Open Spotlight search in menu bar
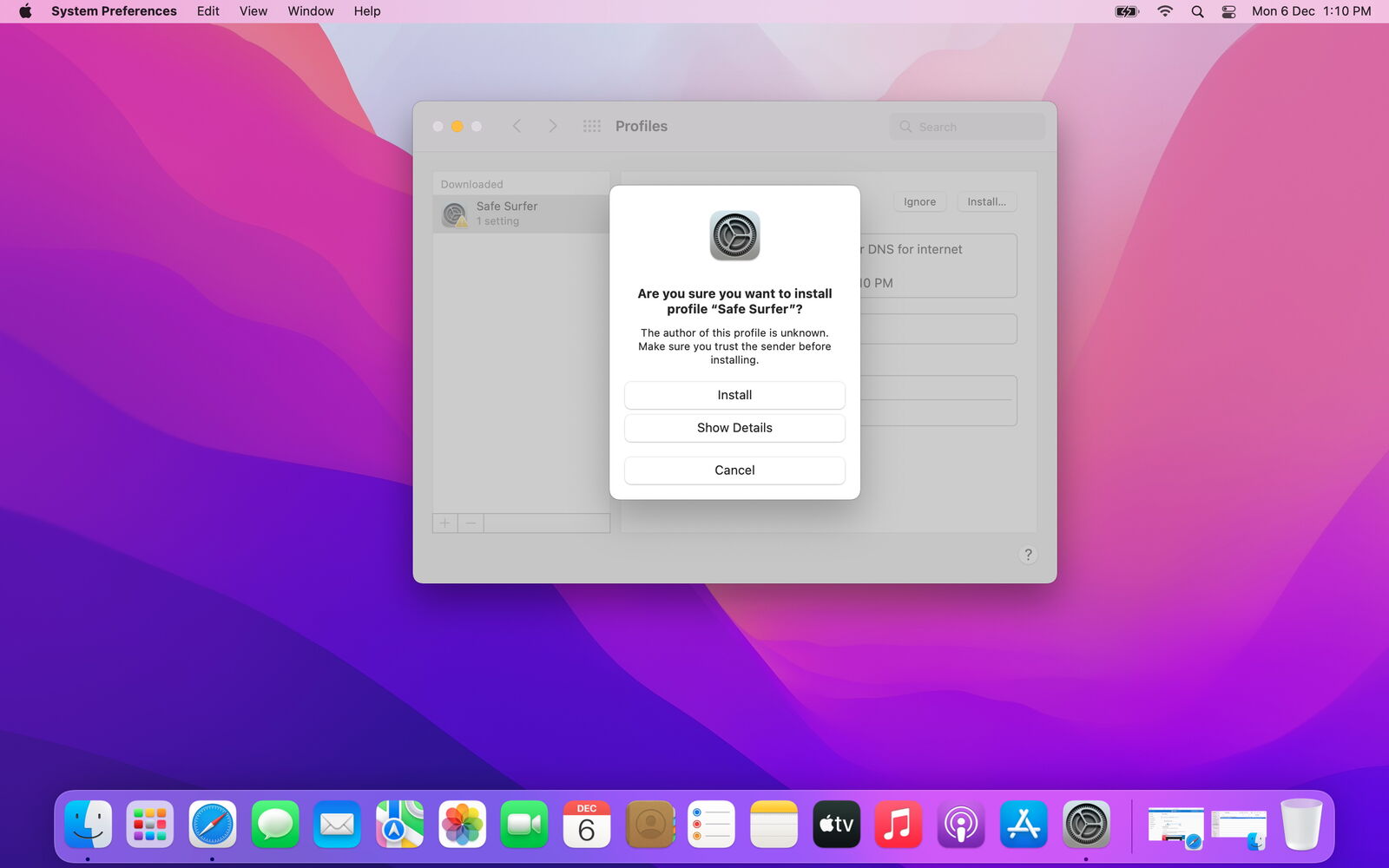 coord(1197,11)
